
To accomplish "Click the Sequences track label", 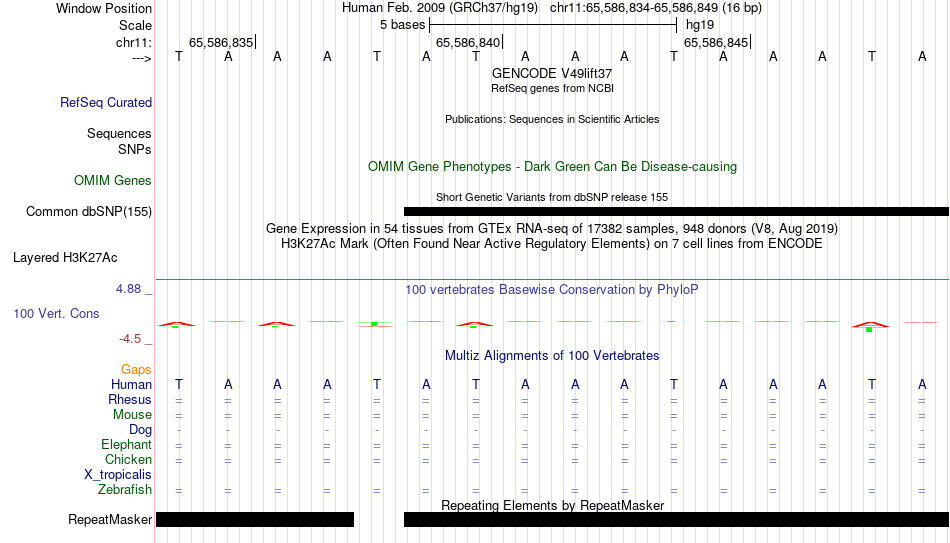I will pyautogui.click(x=119, y=133).
